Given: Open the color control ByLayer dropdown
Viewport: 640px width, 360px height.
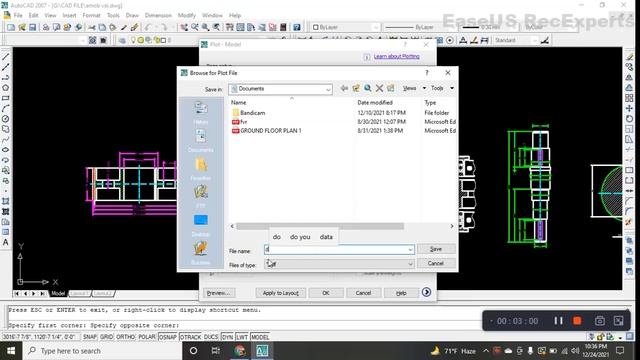Looking at the screenshot, I should point(345,27).
